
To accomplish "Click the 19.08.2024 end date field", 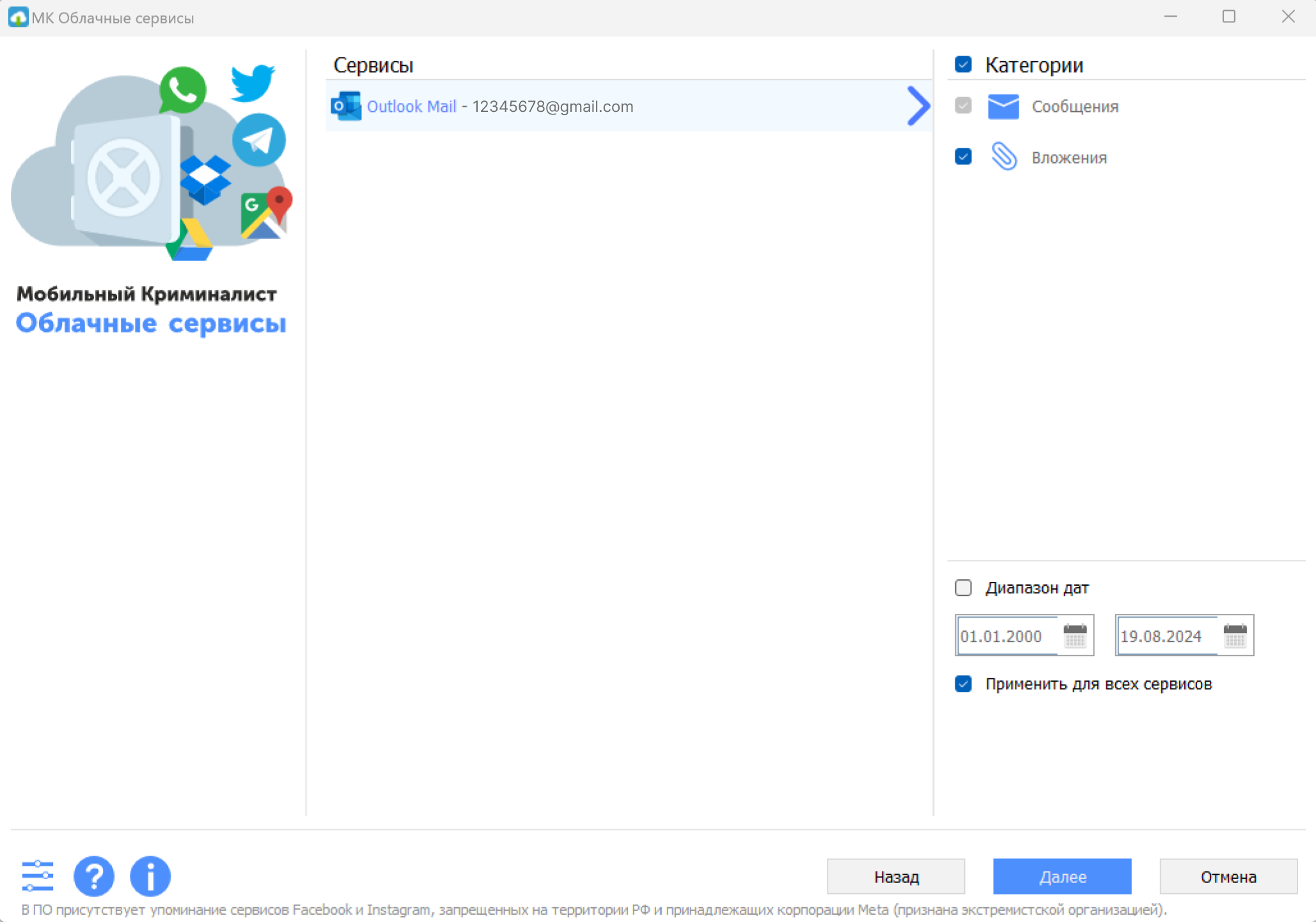I will 1165,636.
